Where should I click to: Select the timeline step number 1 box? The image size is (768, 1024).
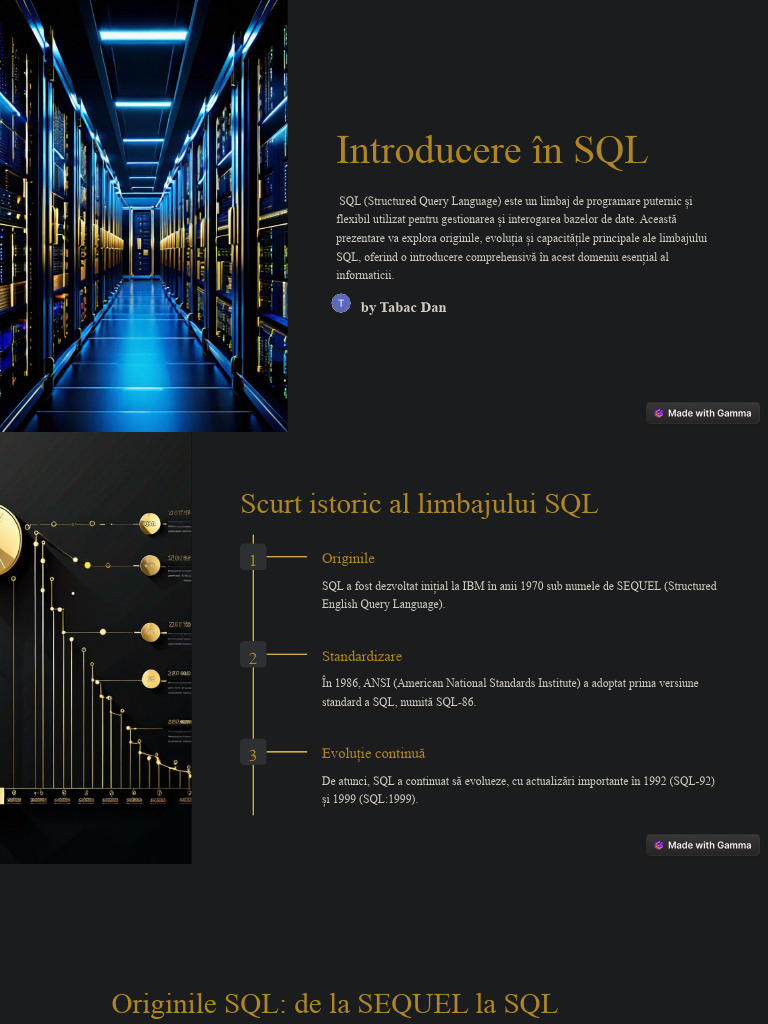click(253, 557)
